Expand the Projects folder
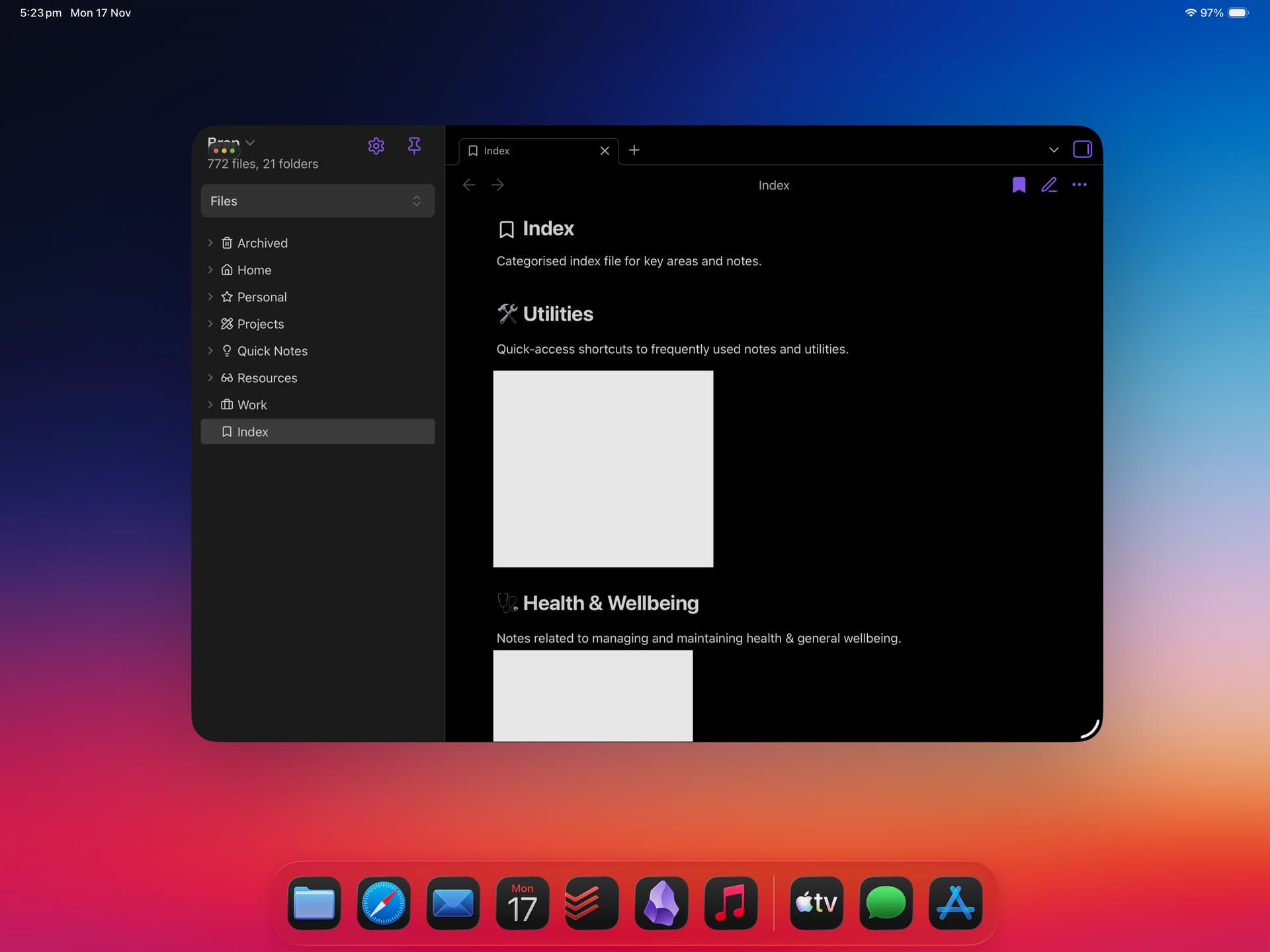The height and width of the screenshot is (952, 1270). [x=210, y=324]
